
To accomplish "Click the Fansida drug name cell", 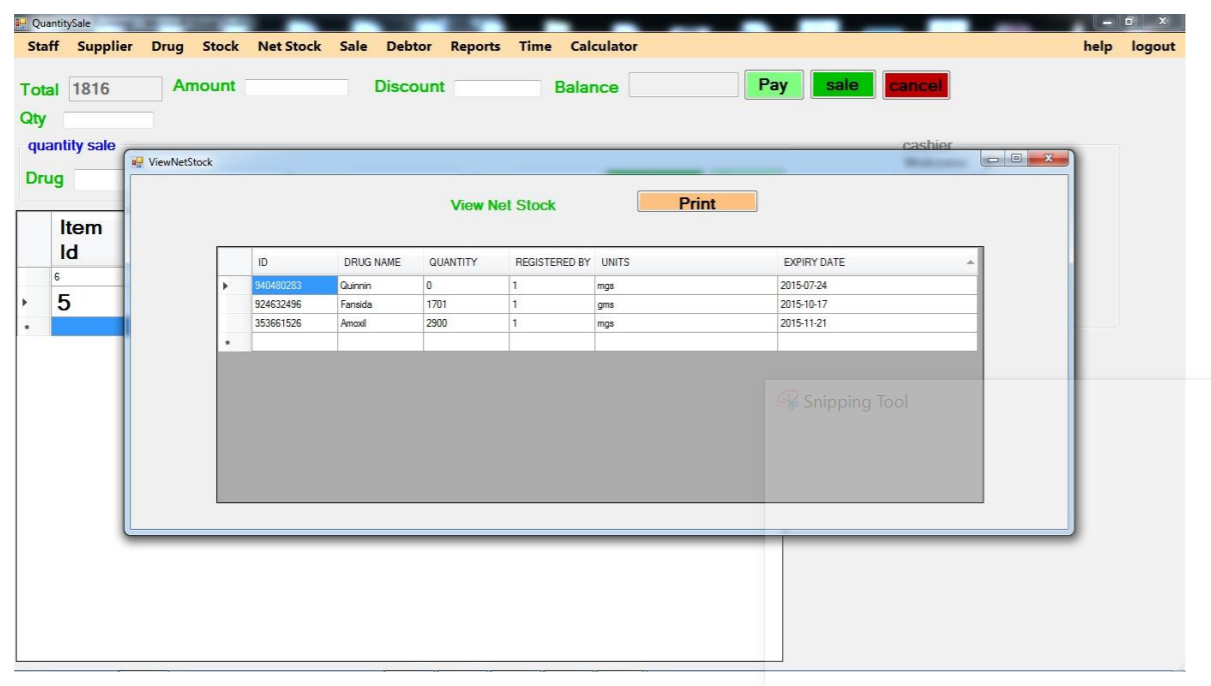I will tap(380, 304).
